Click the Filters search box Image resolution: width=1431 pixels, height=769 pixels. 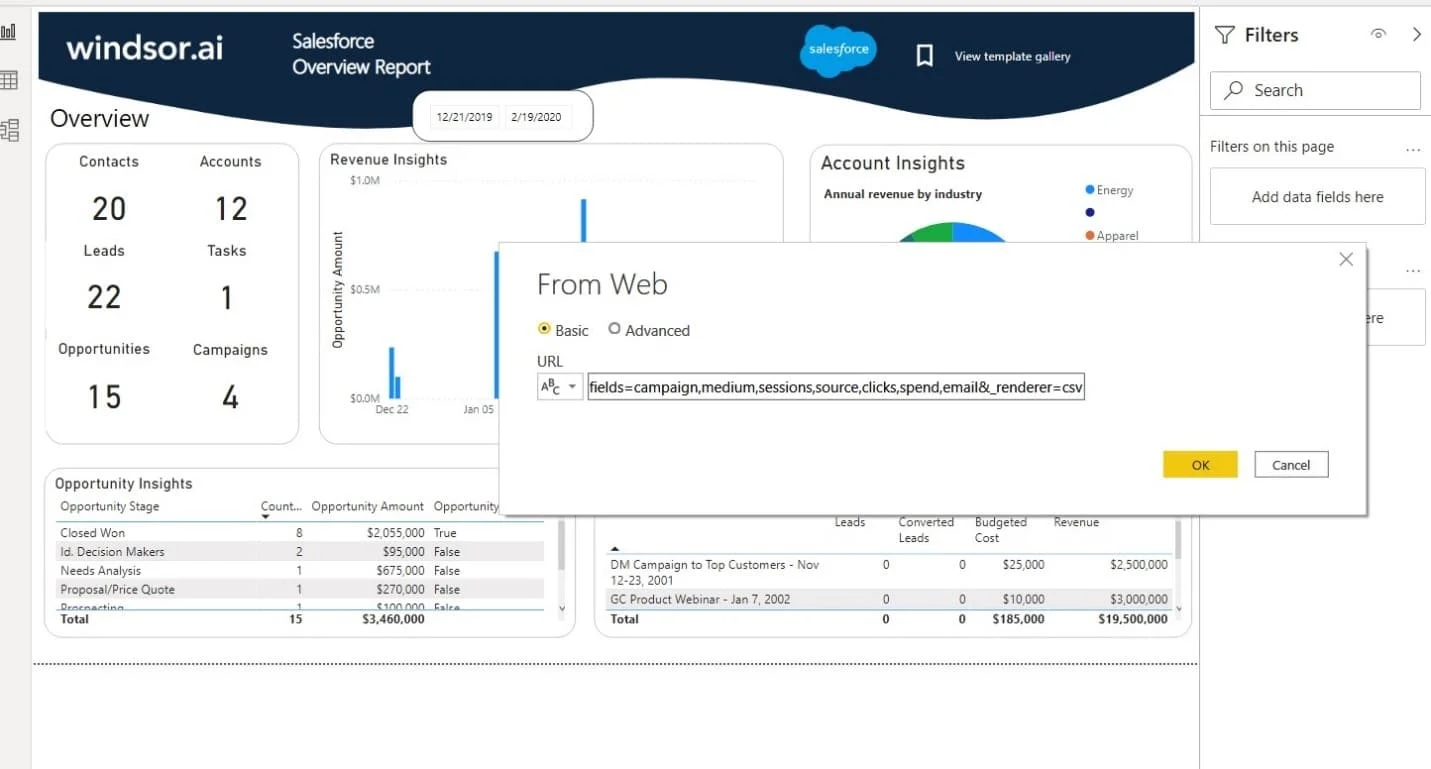pos(1315,90)
